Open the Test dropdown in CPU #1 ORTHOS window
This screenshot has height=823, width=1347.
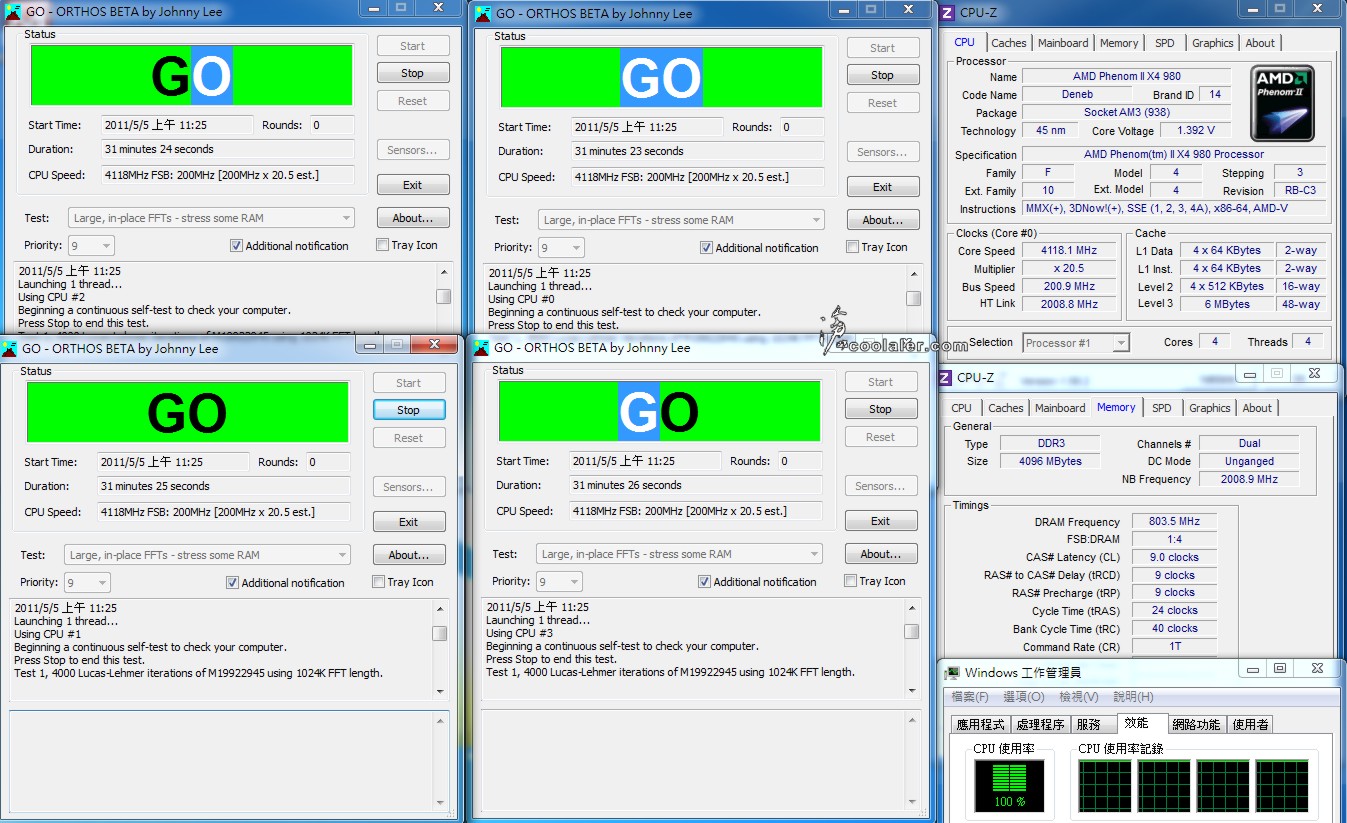click(207, 555)
